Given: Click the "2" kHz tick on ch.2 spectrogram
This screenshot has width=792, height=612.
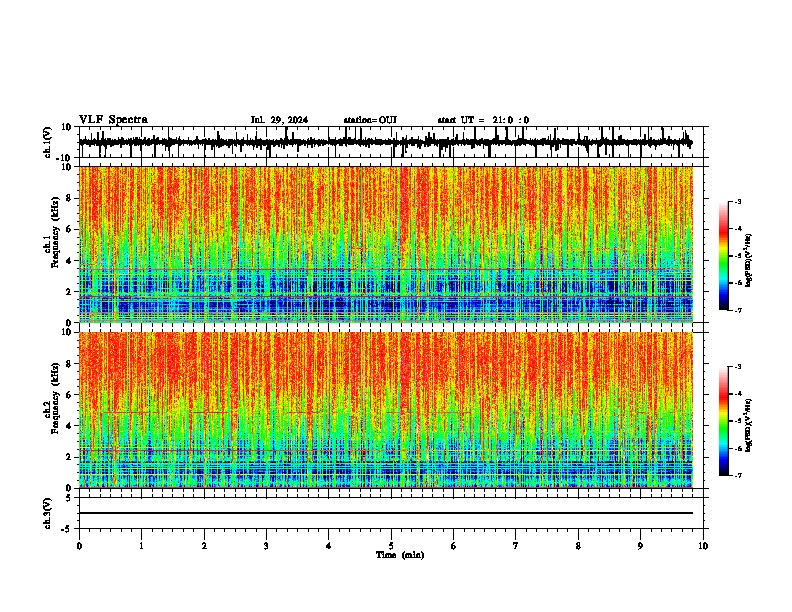Looking at the screenshot, I should [70, 457].
